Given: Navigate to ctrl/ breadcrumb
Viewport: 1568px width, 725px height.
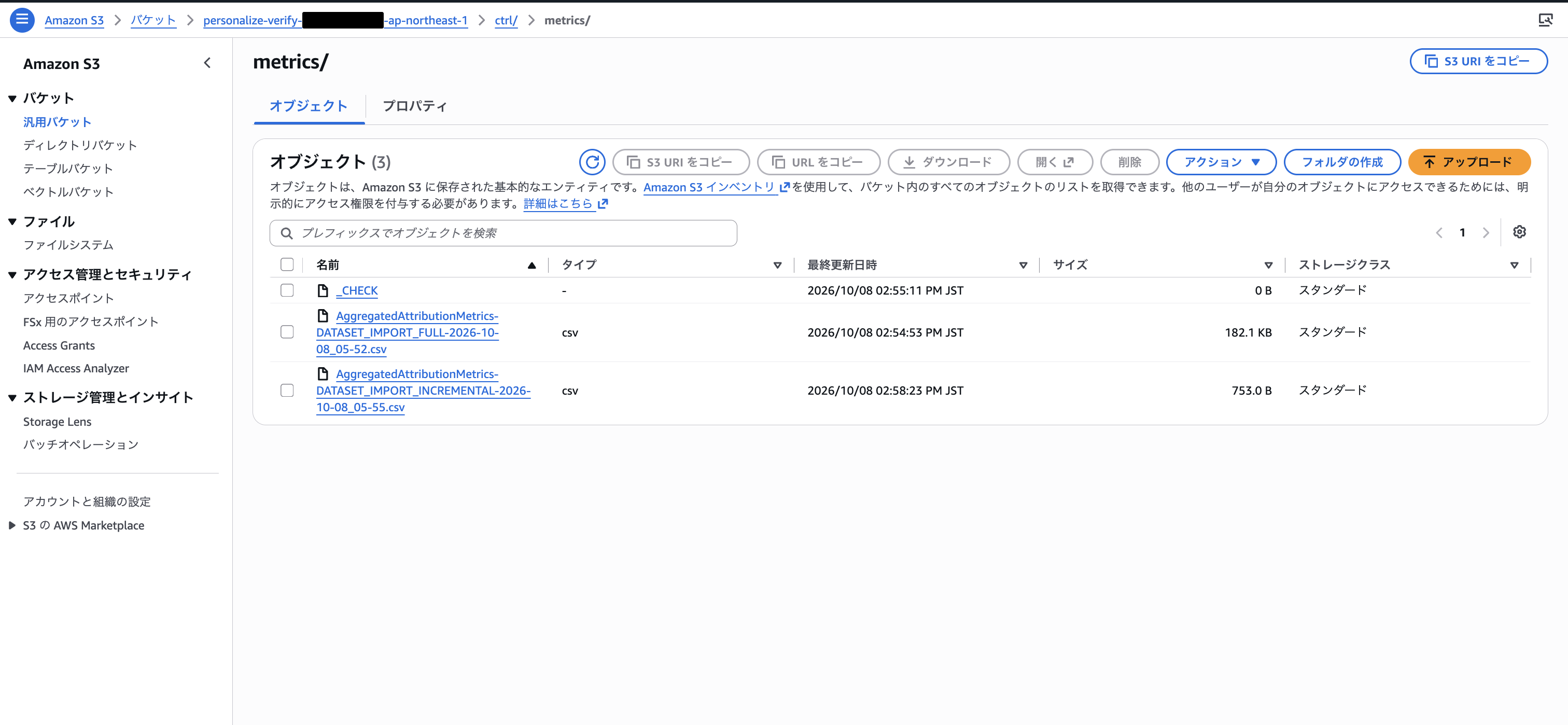Looking at the screenshot, I should click(x=506, y=20).
